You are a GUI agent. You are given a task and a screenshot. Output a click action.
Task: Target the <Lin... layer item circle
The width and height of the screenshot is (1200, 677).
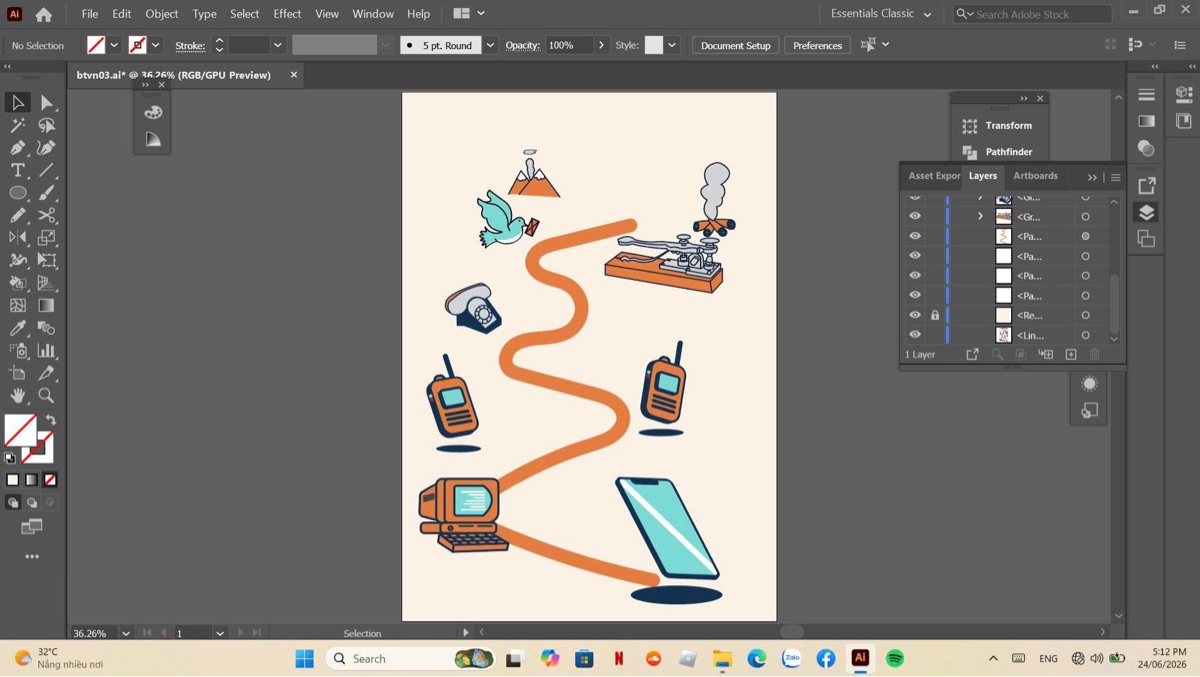click(1085, 335)
